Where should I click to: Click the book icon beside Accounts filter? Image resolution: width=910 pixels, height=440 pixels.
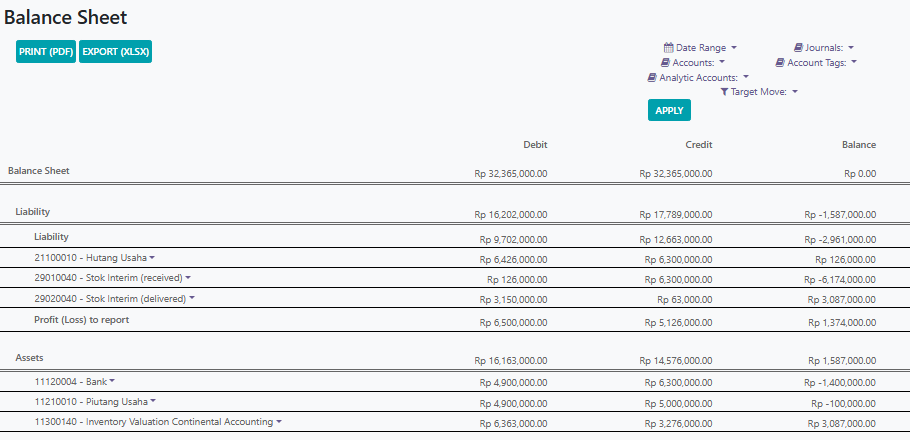(x=665, y=63)
